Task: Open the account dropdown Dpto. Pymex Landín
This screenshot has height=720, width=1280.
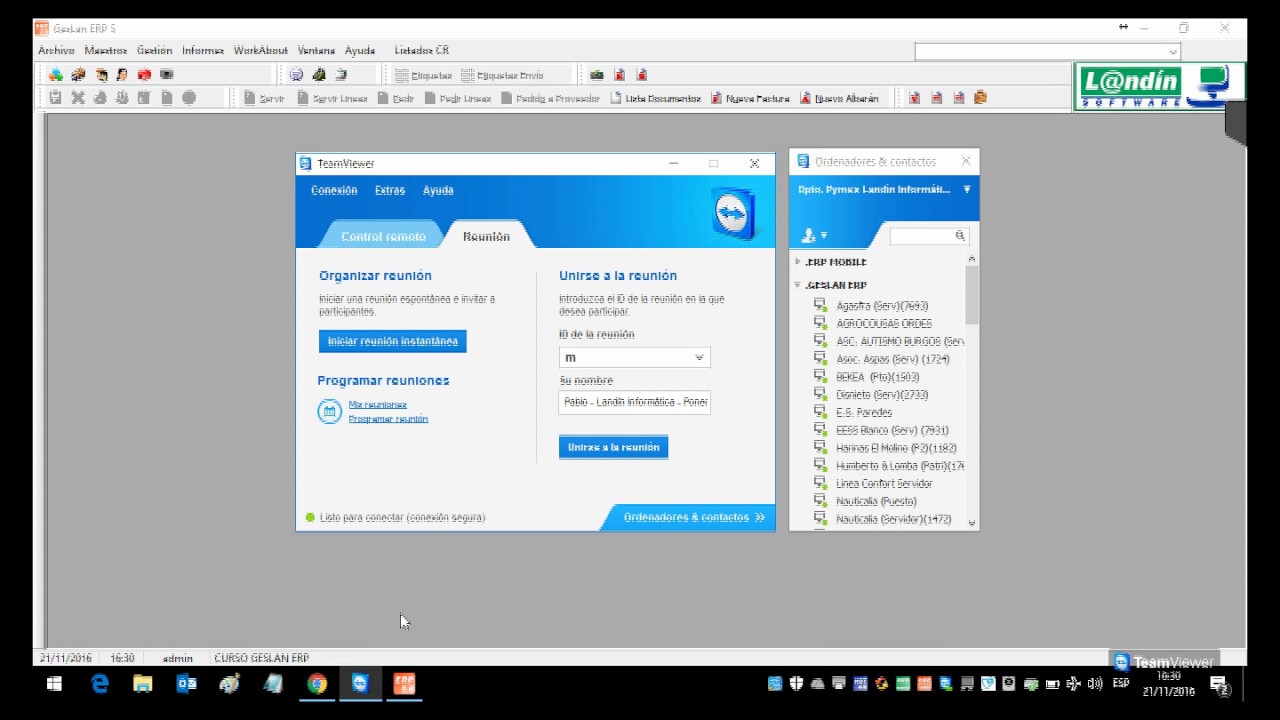Action: coord(884,189)
